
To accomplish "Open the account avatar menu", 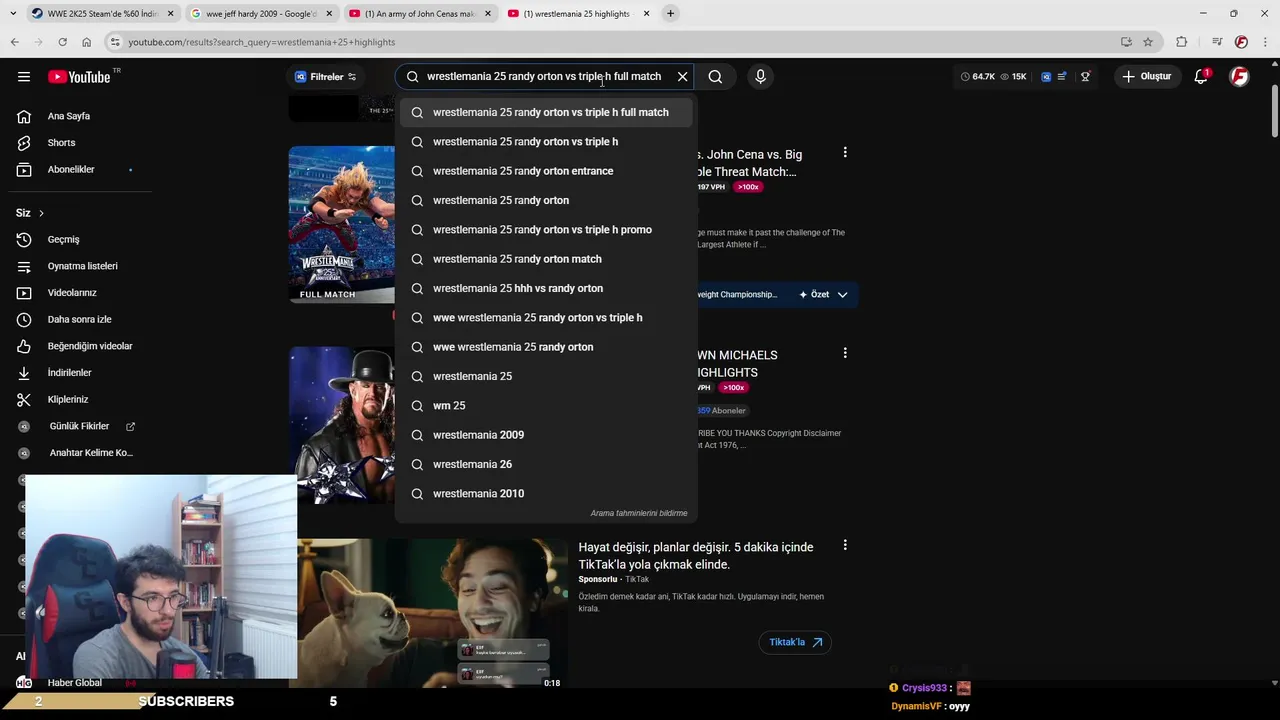I will 1239,77.
